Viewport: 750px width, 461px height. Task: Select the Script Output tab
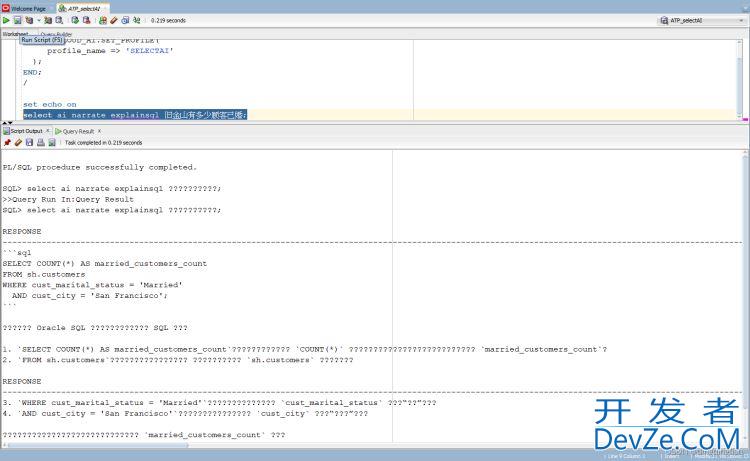click(x=26, y=131)
